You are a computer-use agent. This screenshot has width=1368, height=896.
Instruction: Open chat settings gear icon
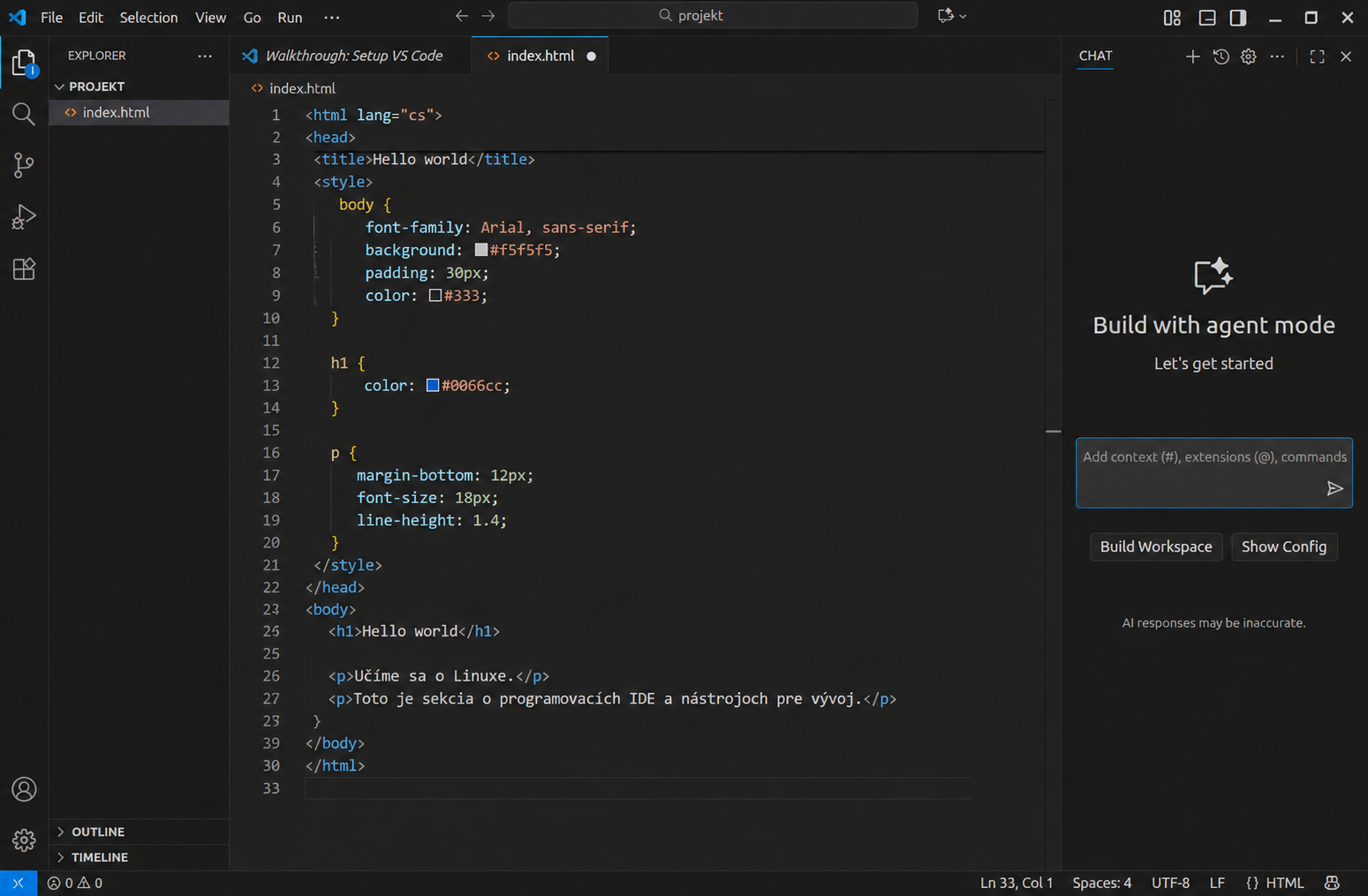[x=1248, y=56]
